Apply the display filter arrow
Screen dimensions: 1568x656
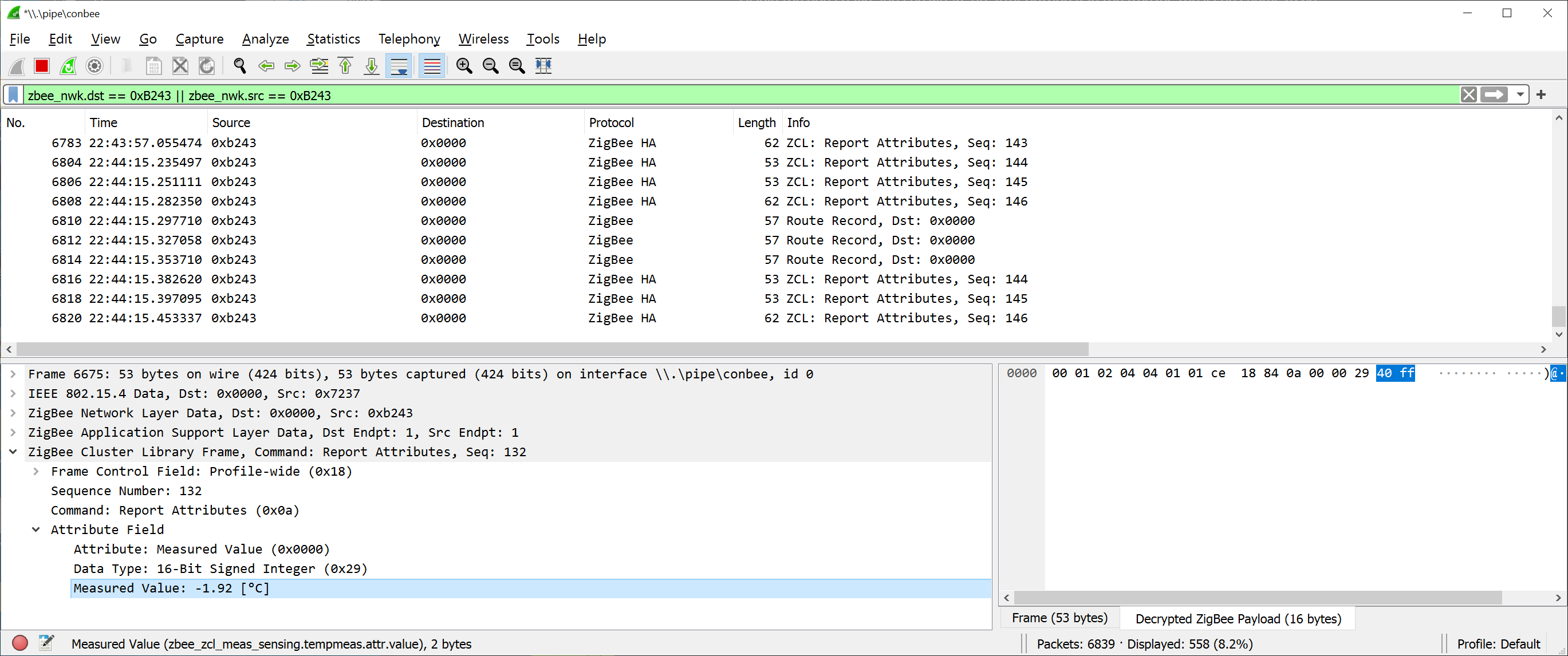pyautogui.click(x=1494, y=95)
